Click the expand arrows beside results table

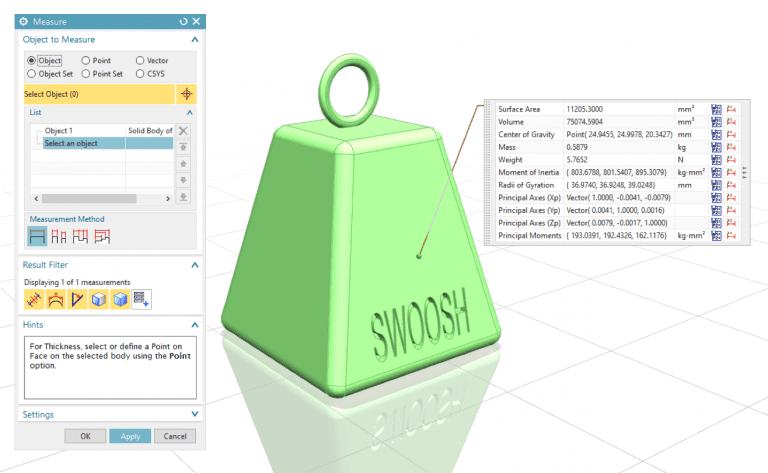[x=744, y=172]
